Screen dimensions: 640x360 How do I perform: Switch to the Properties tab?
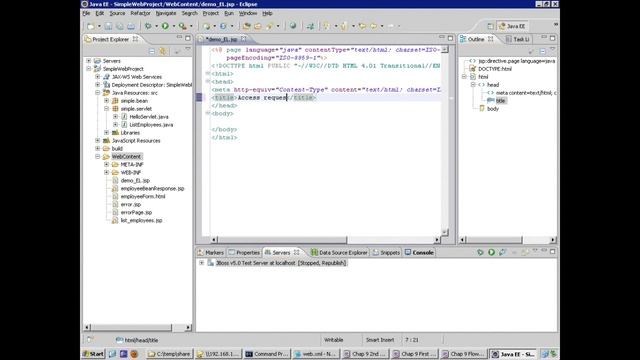[x=244, y=253]
